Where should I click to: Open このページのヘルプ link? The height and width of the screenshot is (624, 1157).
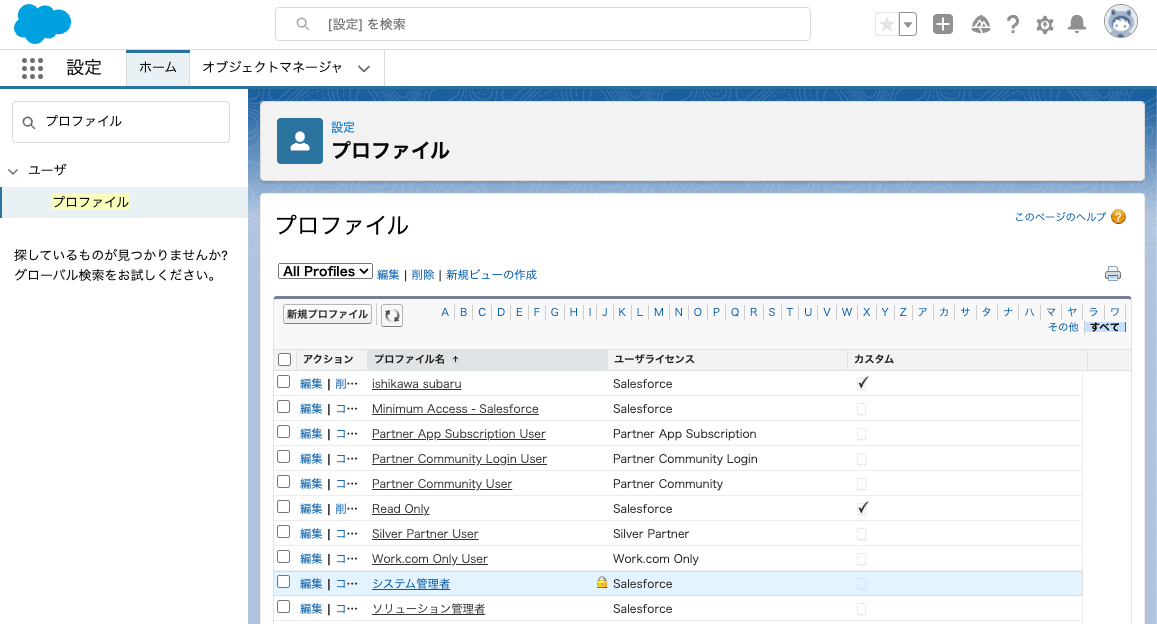pos(1060,217)
